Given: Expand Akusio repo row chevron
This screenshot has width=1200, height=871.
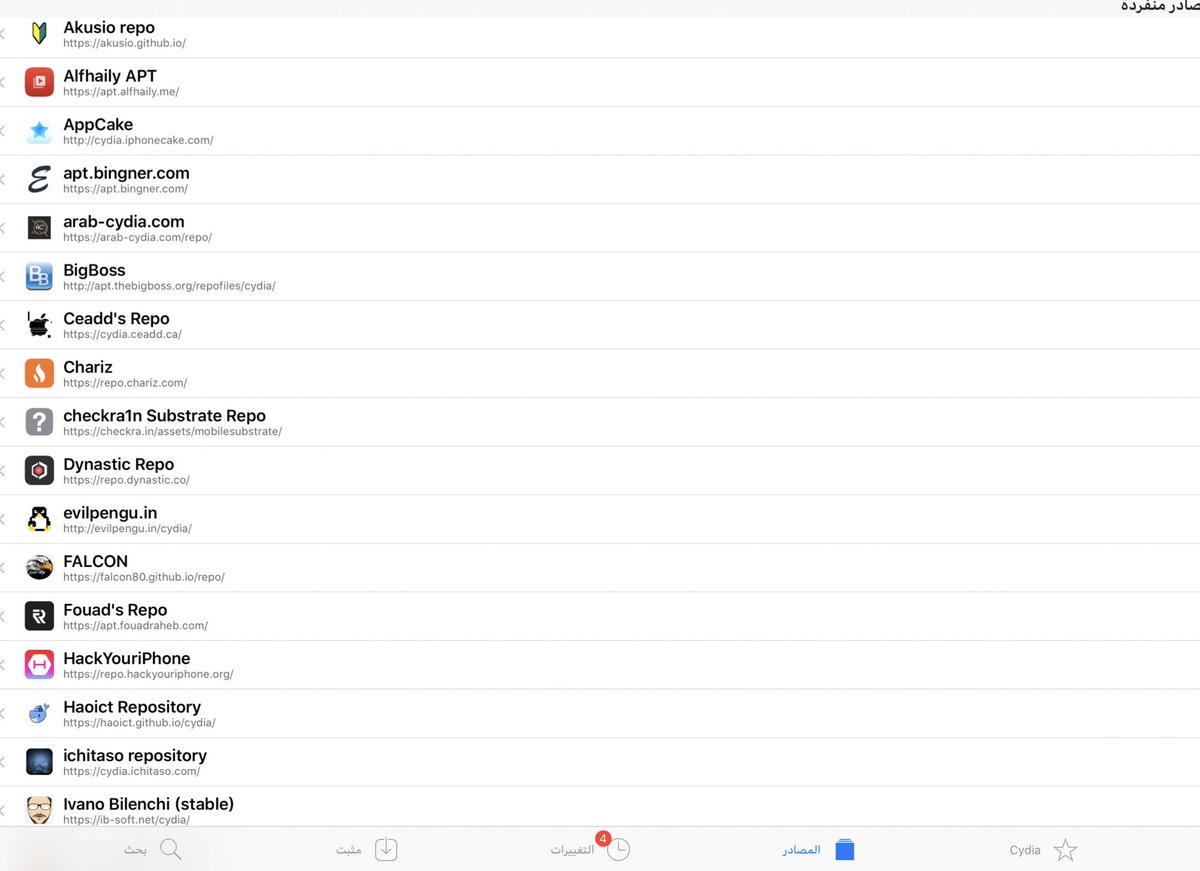Looking at the screenshot, I should (x=3, y=33).
